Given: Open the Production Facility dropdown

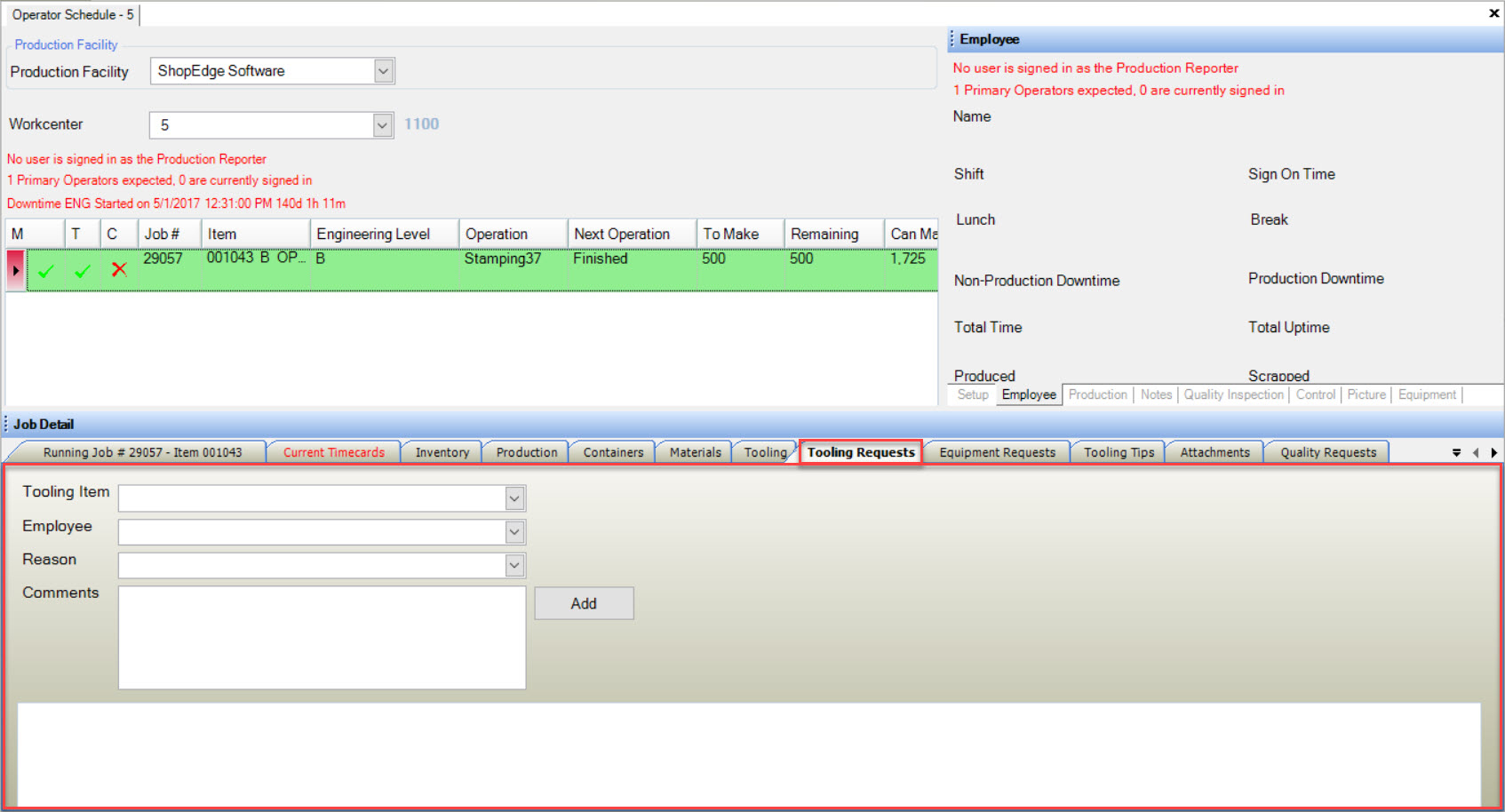Looking at the screenshot, I should (x=384, y=71).
